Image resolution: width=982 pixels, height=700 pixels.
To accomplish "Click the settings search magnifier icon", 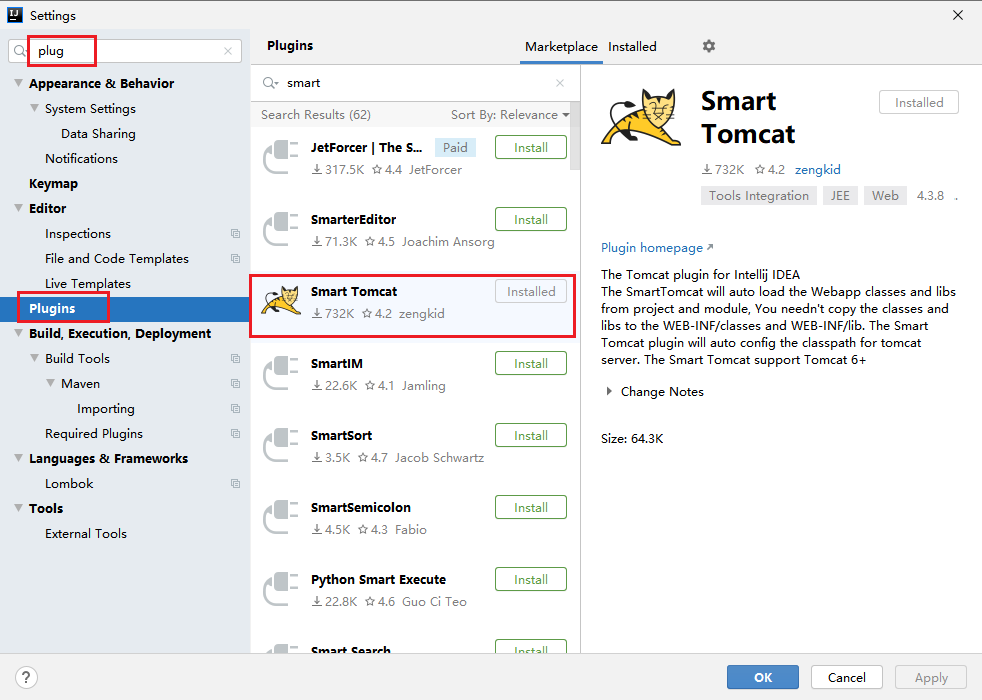I will pos(20,51).
